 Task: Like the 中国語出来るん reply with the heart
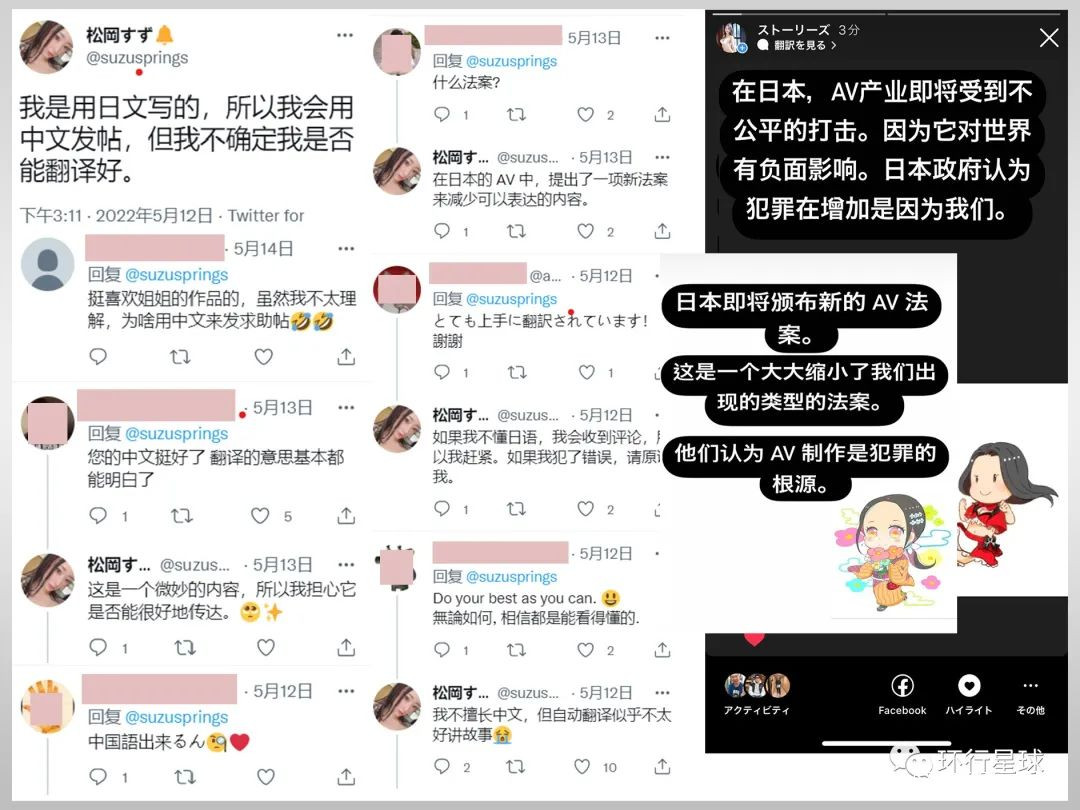[x=266, y=777]
